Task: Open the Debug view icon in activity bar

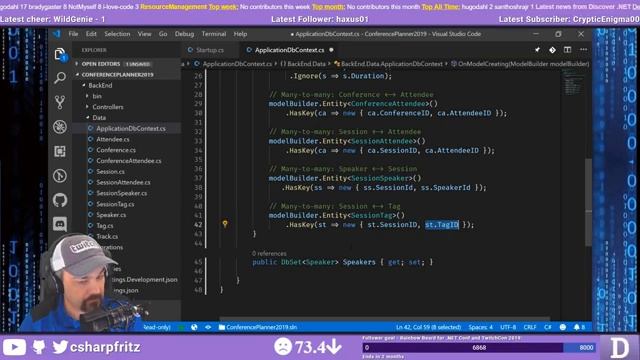Action: (x=60, y=127)
